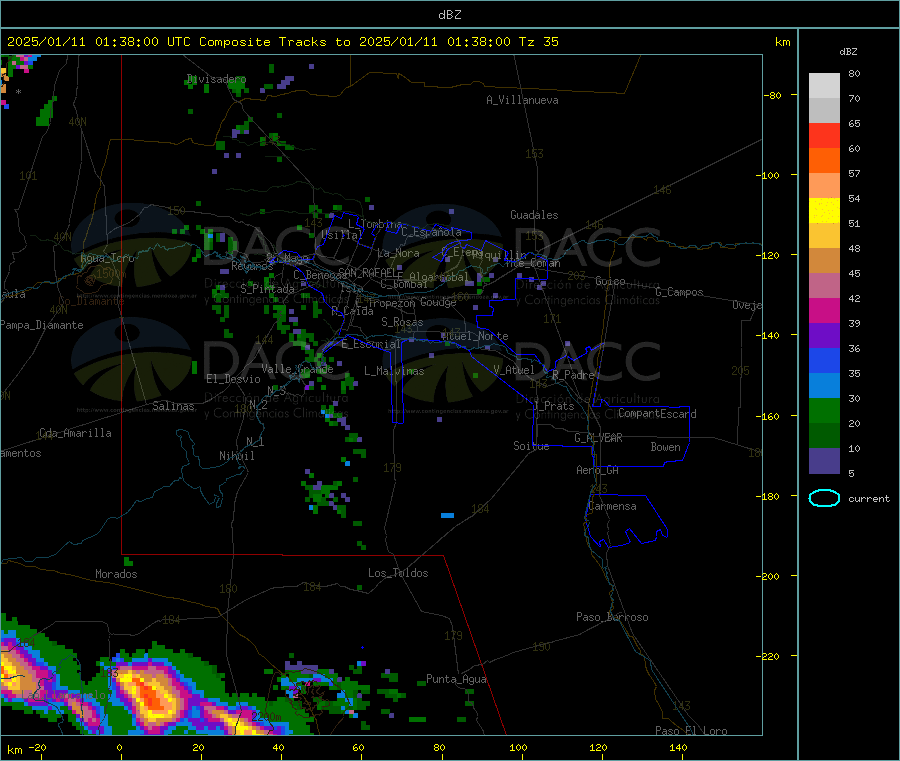
Task: Click the El_Desvio map label
Action: tap(233, 379)
